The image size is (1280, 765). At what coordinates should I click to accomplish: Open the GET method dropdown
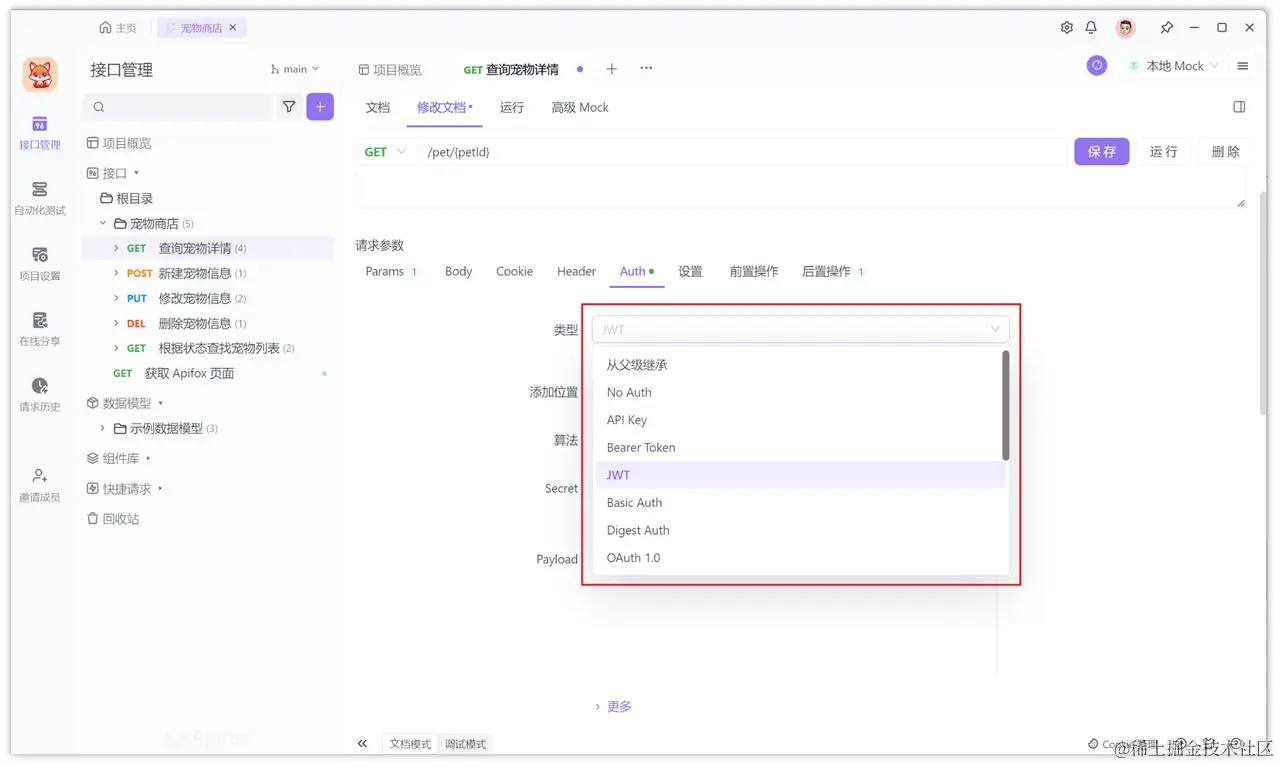(x=385, y=152)
